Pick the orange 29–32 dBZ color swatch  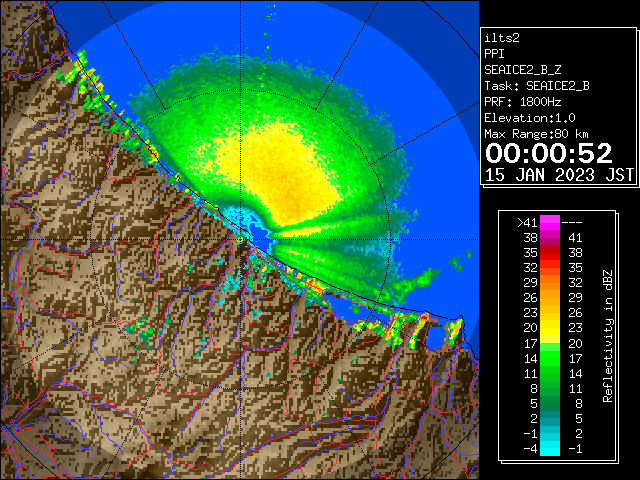[x=550, y=283]
